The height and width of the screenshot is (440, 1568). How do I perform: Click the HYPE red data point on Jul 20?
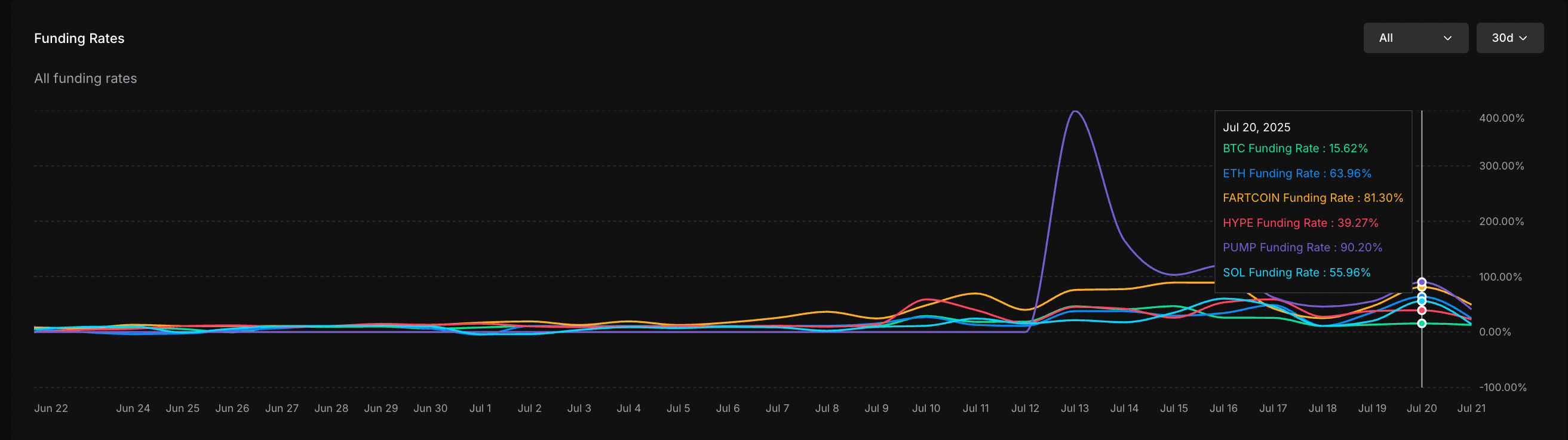click(1422, 310)
